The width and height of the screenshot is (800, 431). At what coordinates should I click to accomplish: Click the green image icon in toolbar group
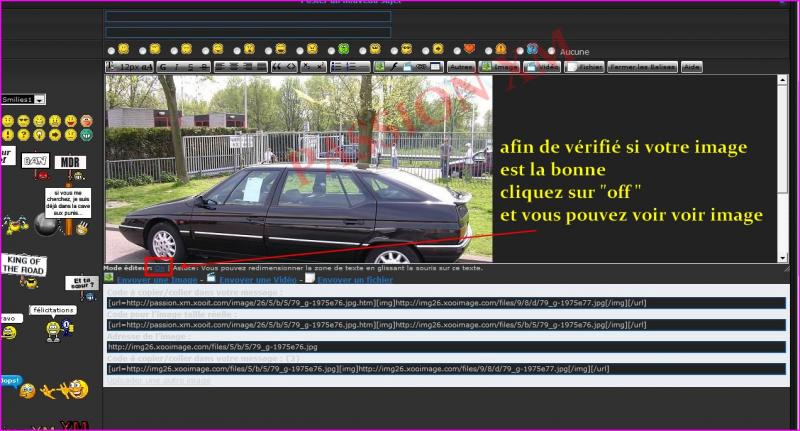(380, 67)
